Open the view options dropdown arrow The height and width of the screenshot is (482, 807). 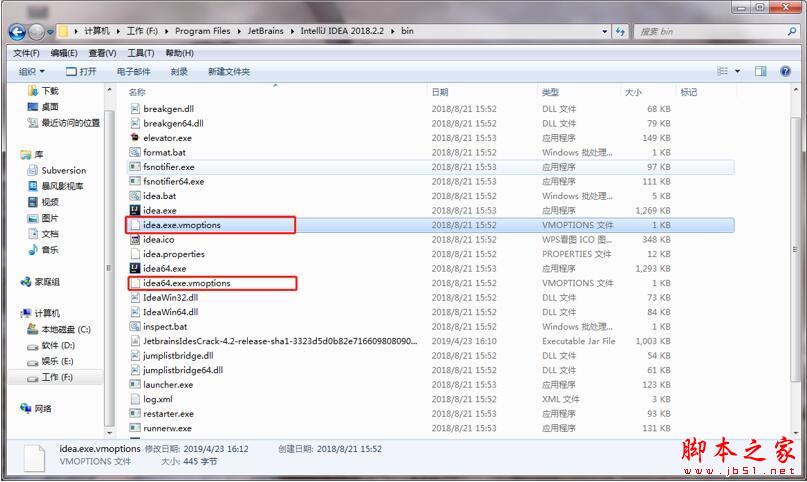coord(738,71)
